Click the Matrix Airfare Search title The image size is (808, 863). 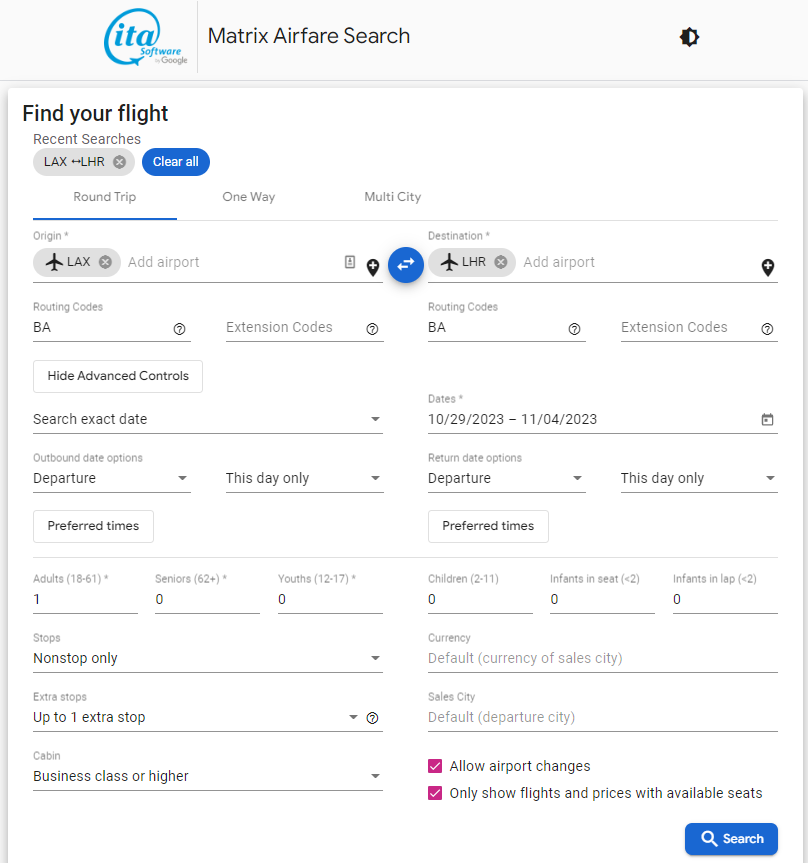pos(309,36)
